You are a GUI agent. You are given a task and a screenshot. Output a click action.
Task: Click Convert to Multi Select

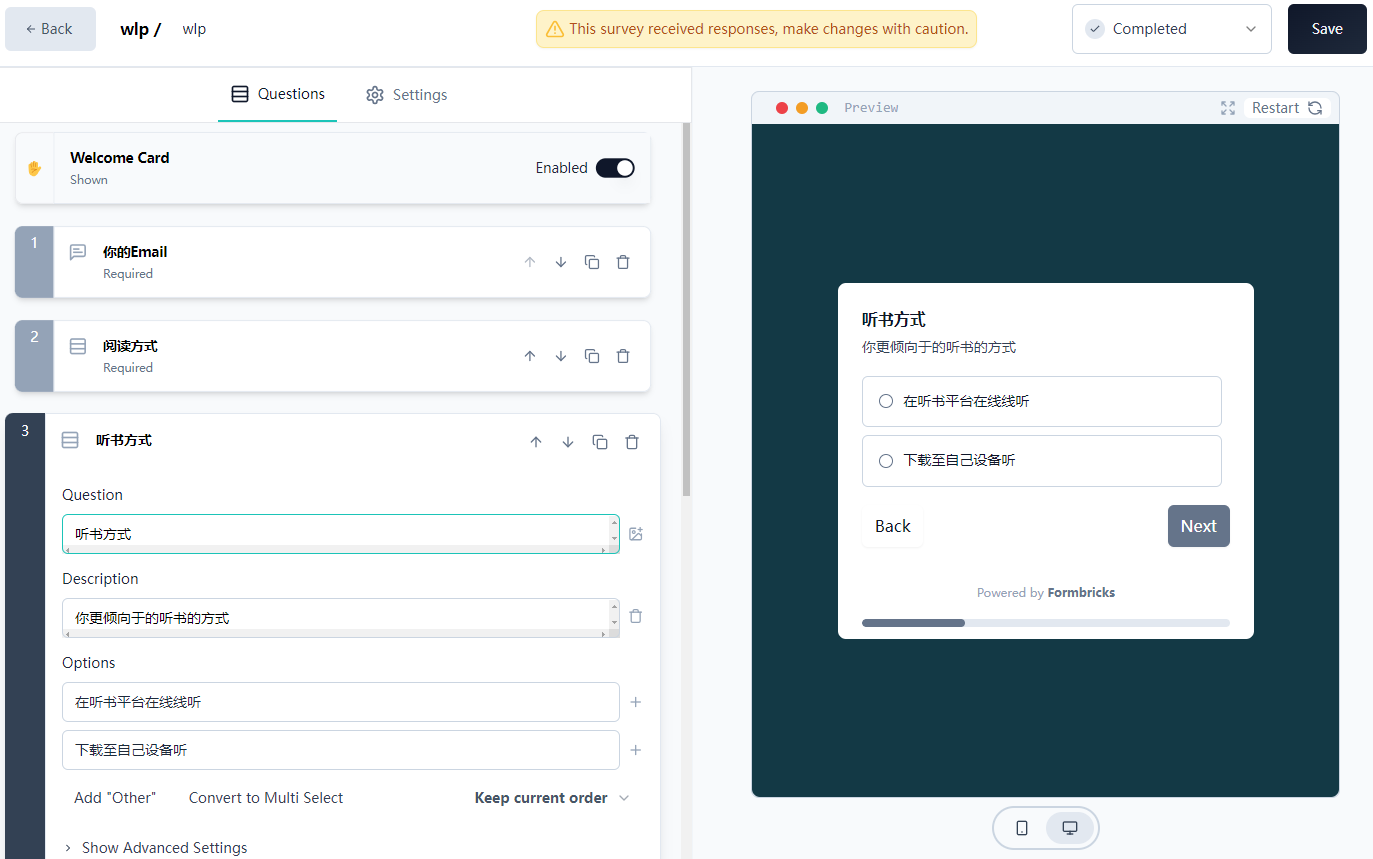pos(266,798)
